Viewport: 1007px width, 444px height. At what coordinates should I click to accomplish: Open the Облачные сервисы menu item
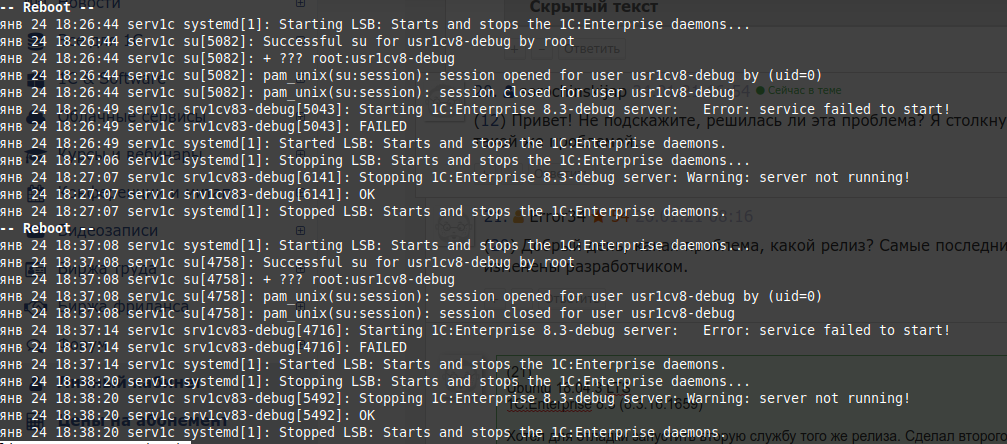coord(132,118)
